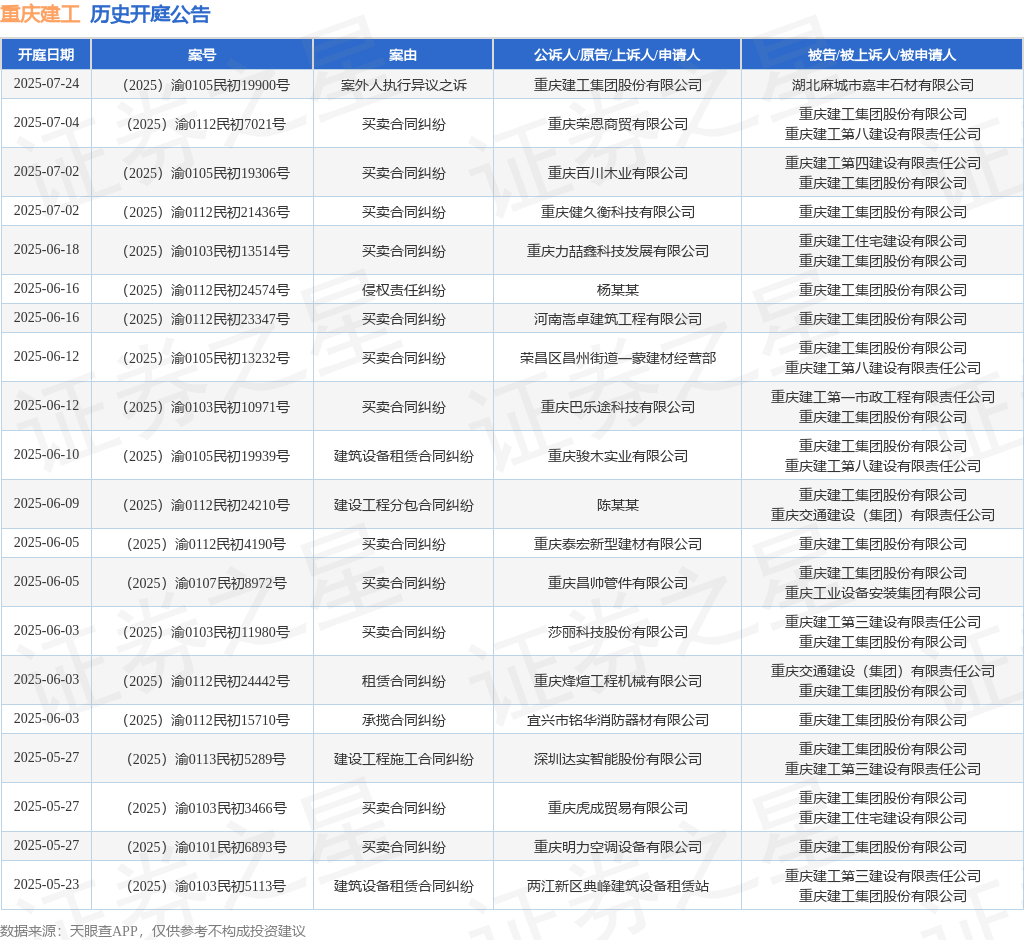The height and width of the screenshot is (940, 1024).
Task: Select case number 渝0105民初19900号
Action: point(206,85)
